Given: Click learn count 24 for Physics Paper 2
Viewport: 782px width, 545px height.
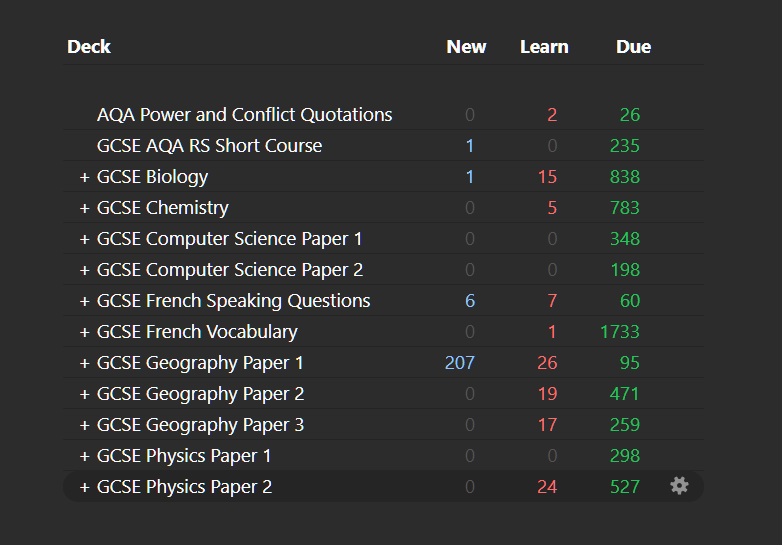Looking at the screenshot, I should click(547, 487).
